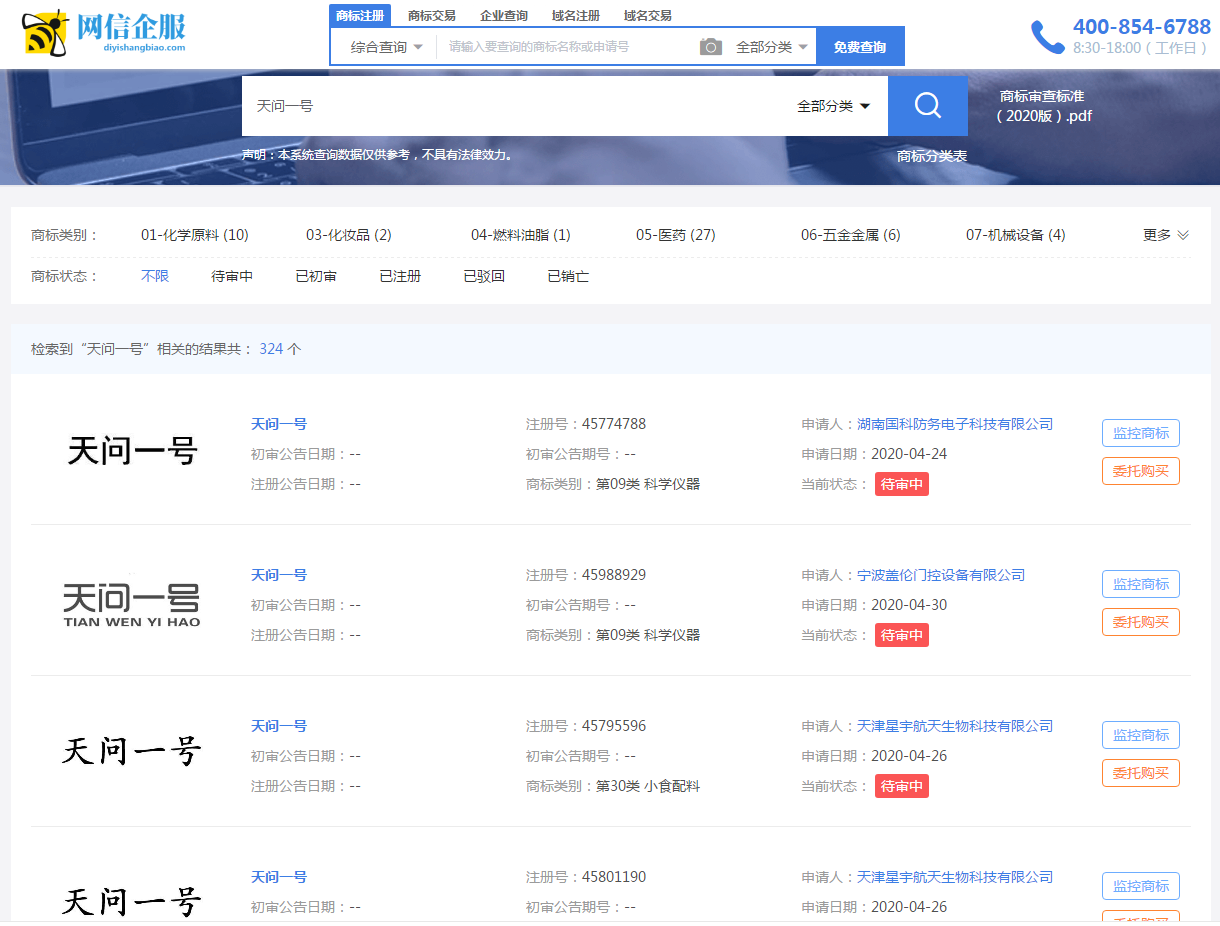Viewport: 1220px width, 926px height.
Task: Open 天津星宇航天生物科技有限公司 for registration 45795596
Action: 955,726
